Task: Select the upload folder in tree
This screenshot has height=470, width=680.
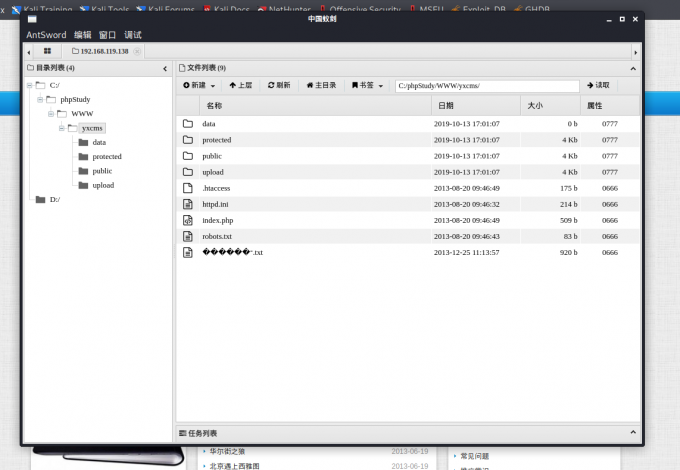Action: point(103,186)
